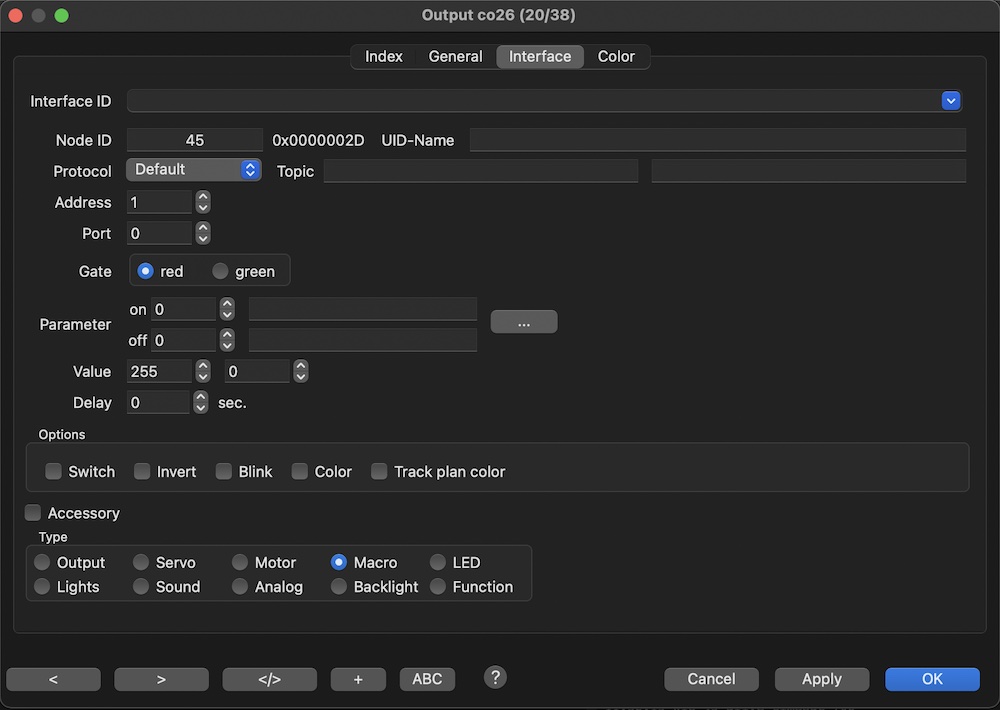Open the Color tab
Image resolution: width=1000 pixels, height=710 pixels.
point(616,57)
